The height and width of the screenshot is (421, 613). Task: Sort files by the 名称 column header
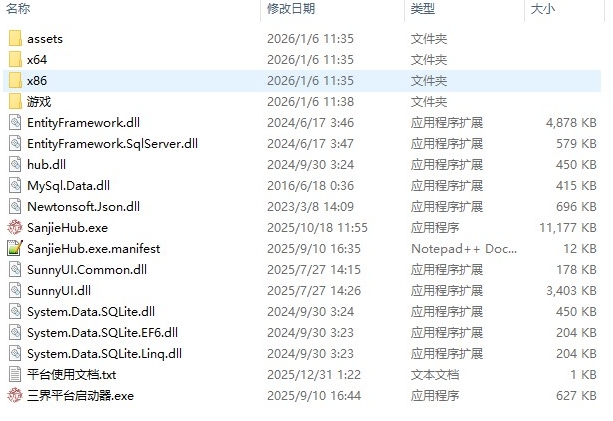pos(18,8)
